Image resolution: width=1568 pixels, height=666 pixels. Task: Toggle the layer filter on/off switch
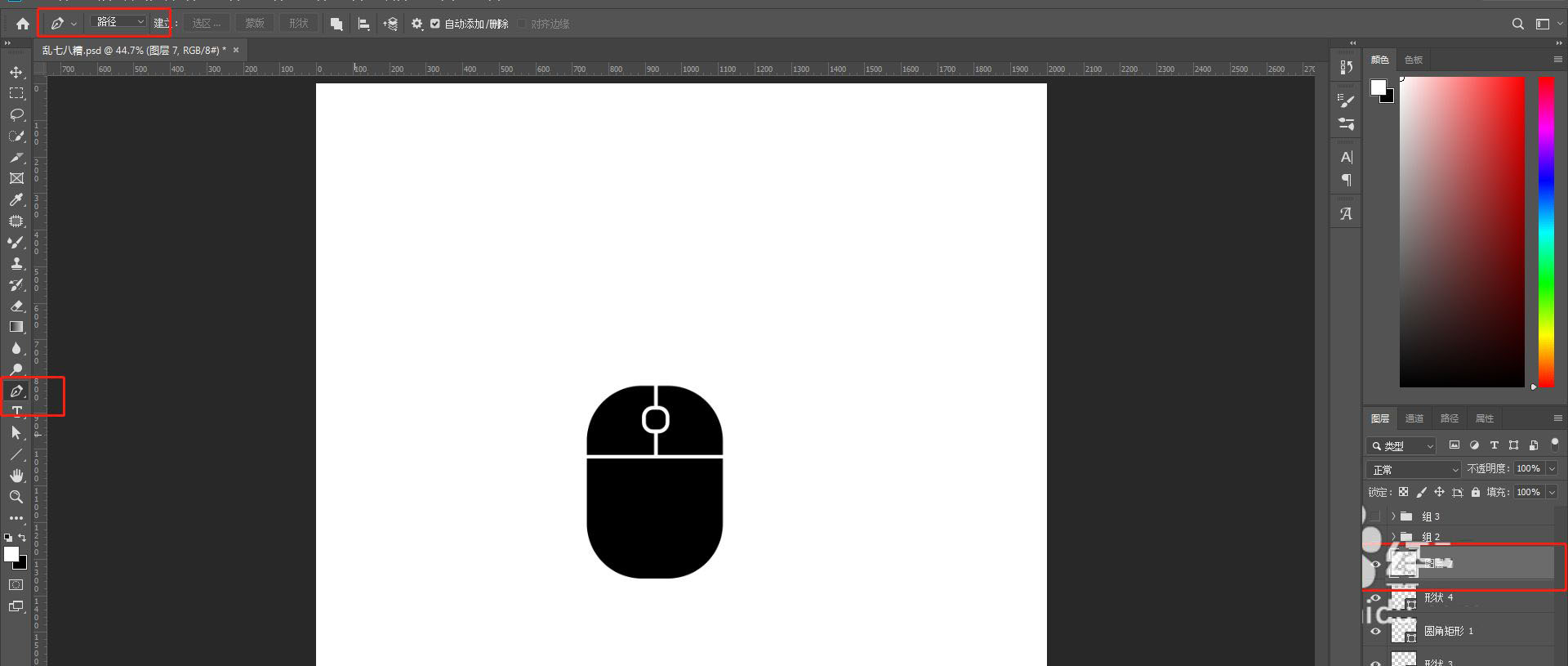[1554, 444]
